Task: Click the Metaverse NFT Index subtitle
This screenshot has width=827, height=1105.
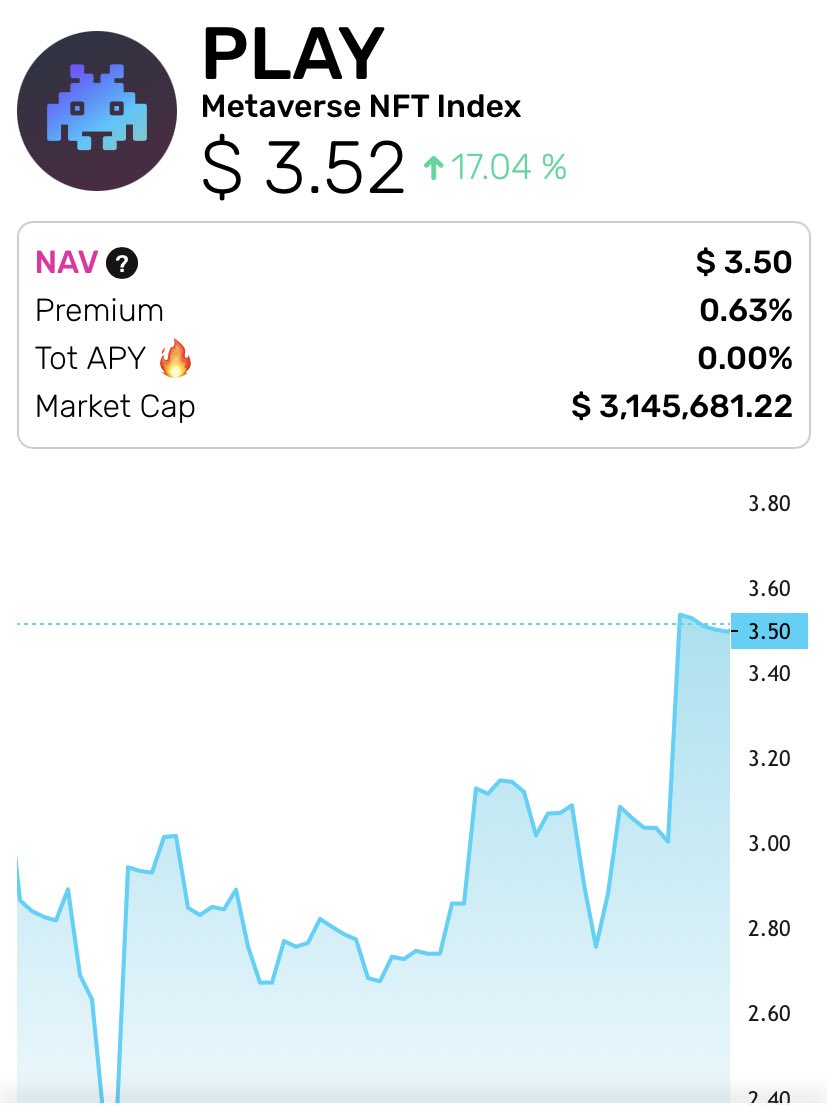Action: tap(361, 106)
